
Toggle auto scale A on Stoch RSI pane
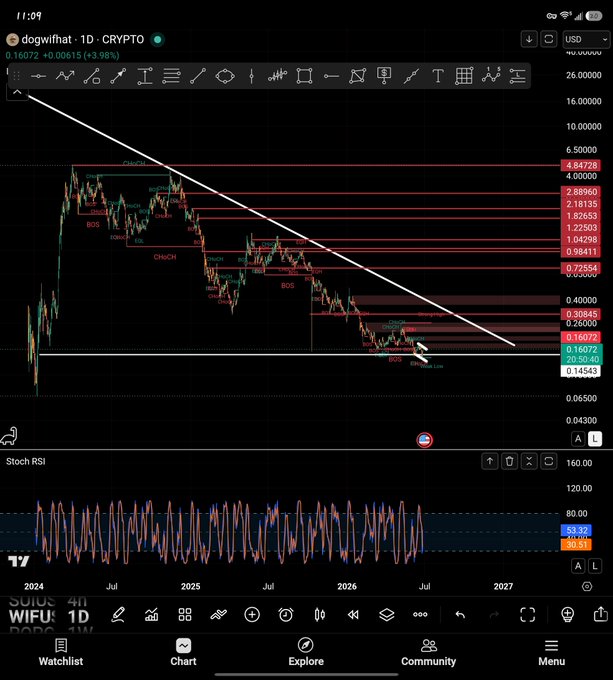tap(578, 566)
